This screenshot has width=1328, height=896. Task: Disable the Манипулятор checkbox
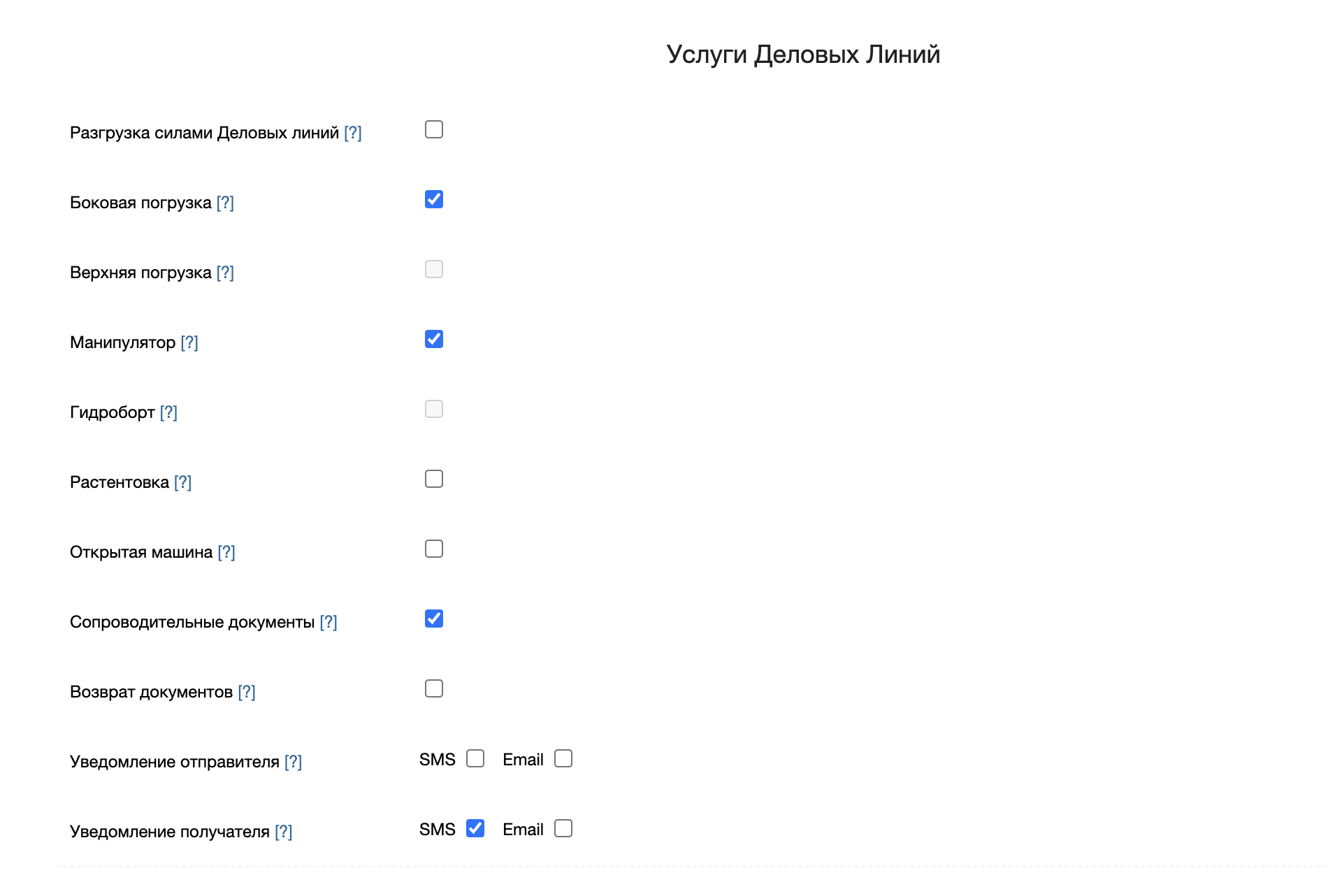pyautogui.click(x=434, y=339)
